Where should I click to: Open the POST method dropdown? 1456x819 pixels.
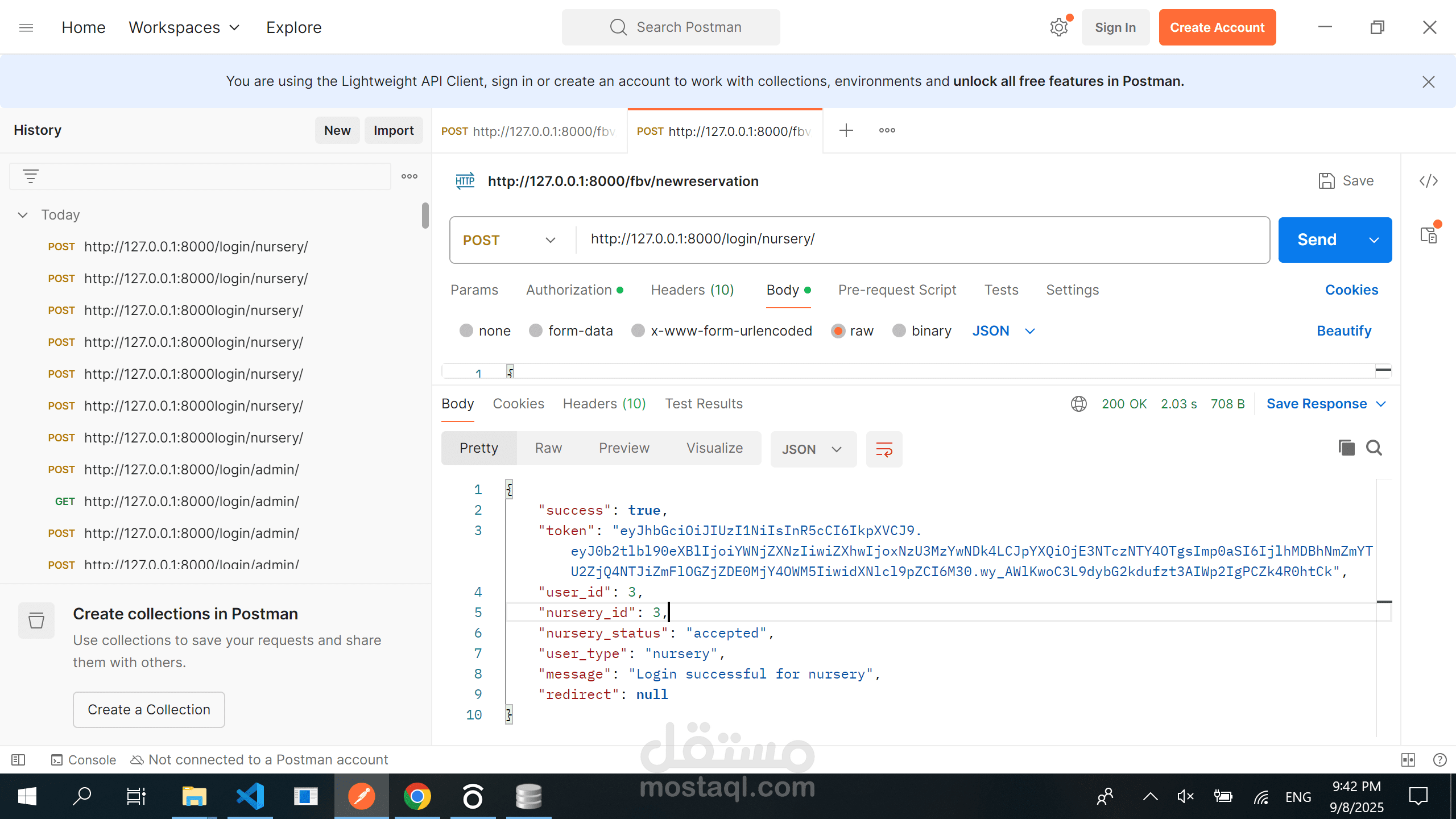pos(509,240)
